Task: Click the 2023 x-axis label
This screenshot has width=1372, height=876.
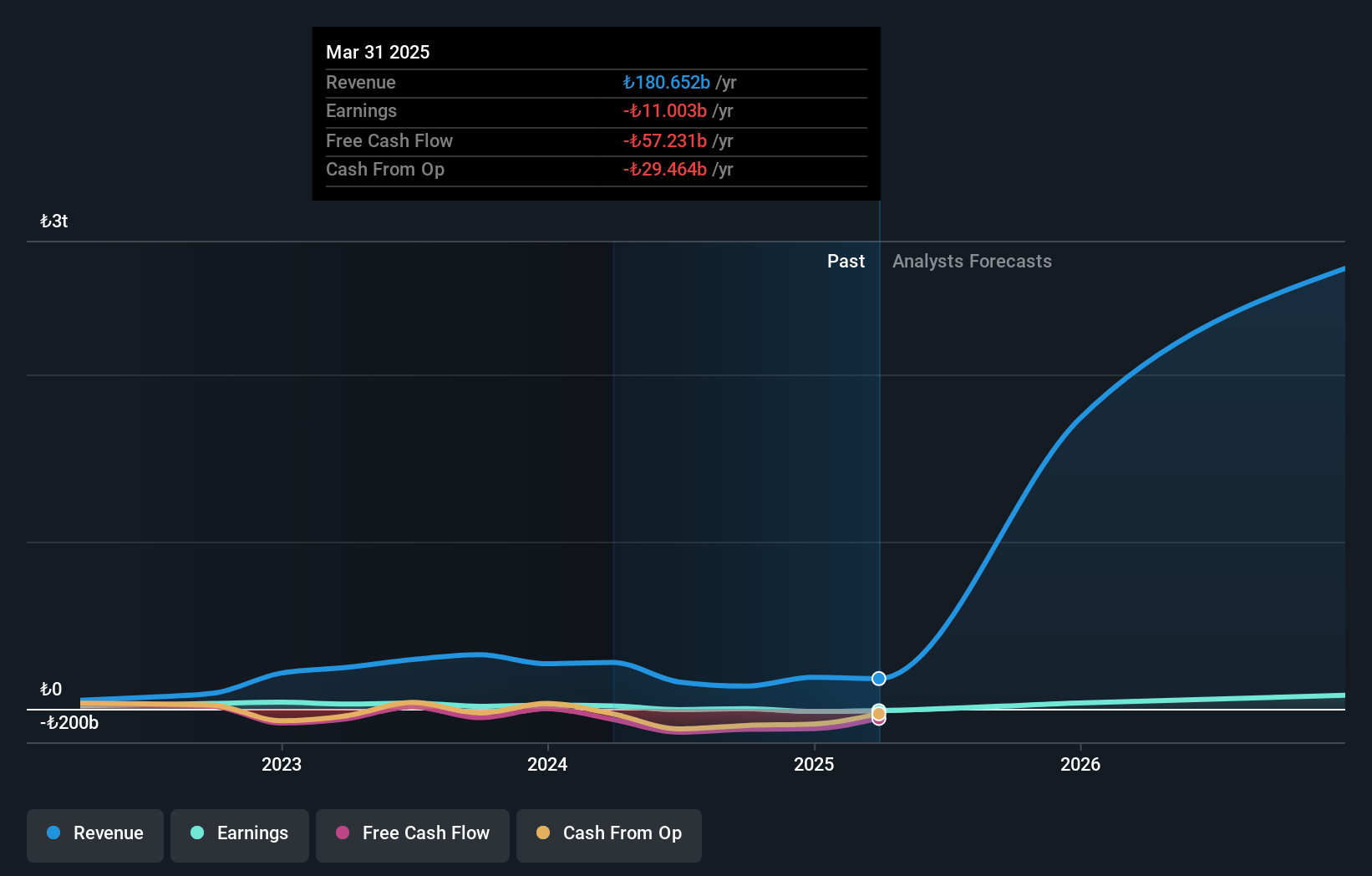Action: click(x=282, y=764)
